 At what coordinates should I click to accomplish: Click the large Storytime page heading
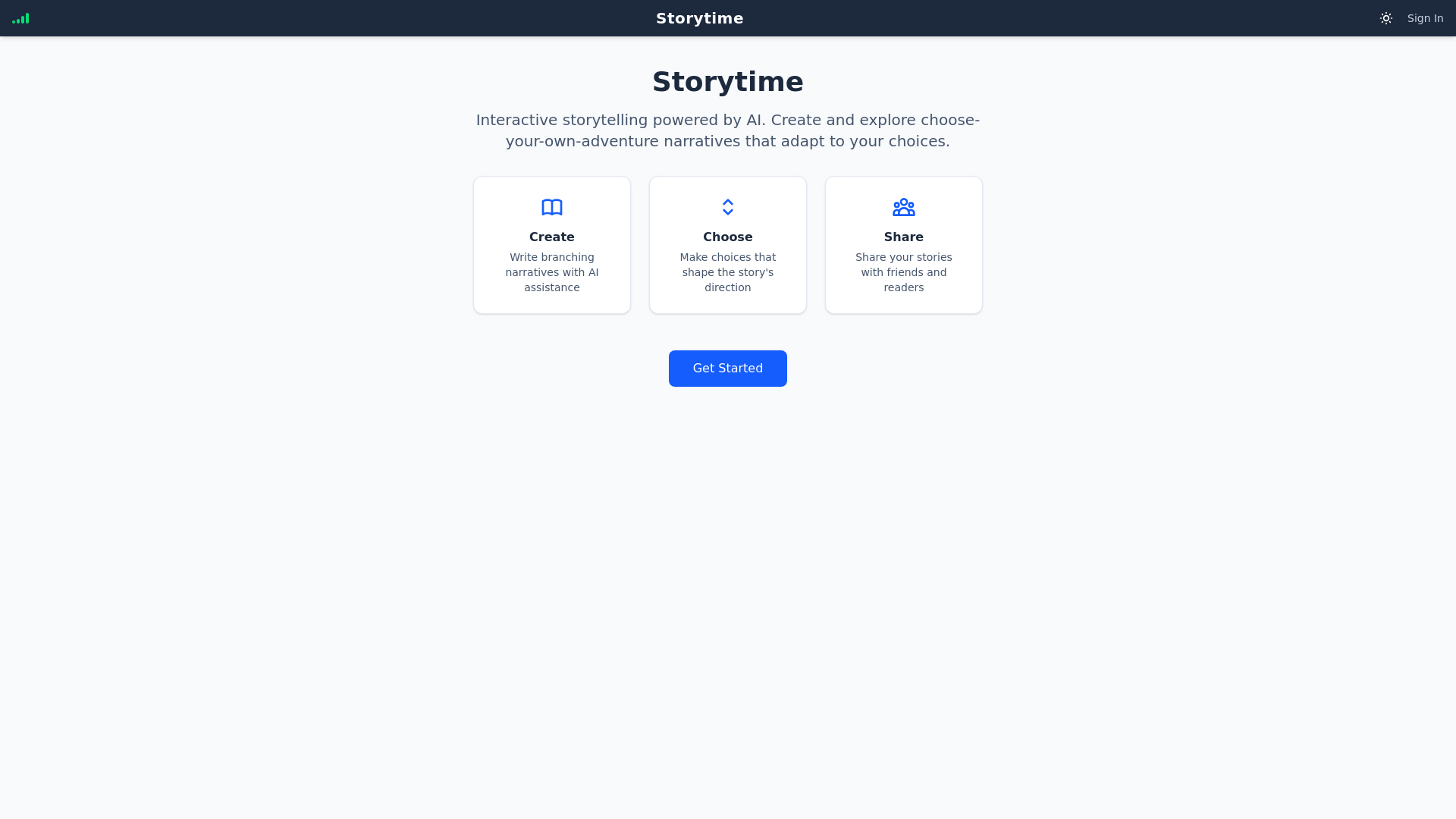click(728, 82)
